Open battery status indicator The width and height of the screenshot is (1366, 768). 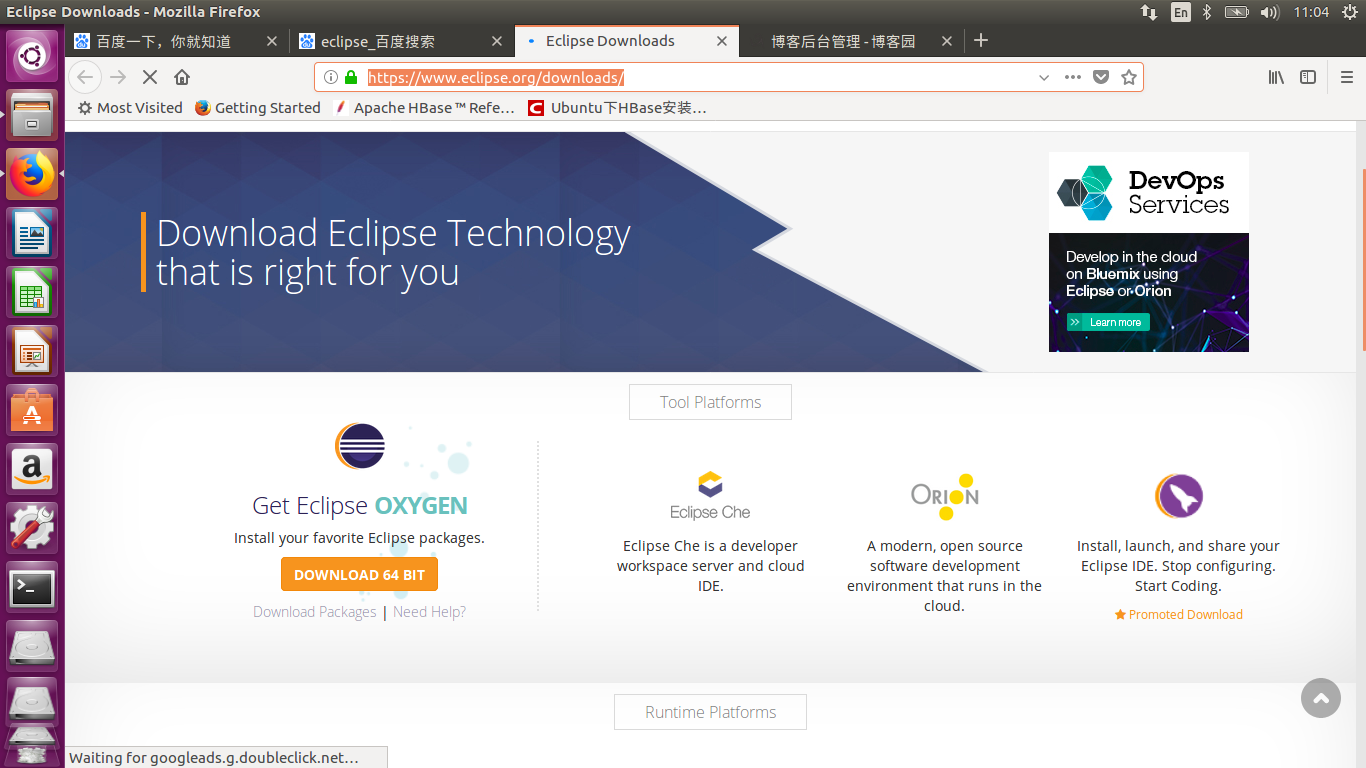[1237, 12]
